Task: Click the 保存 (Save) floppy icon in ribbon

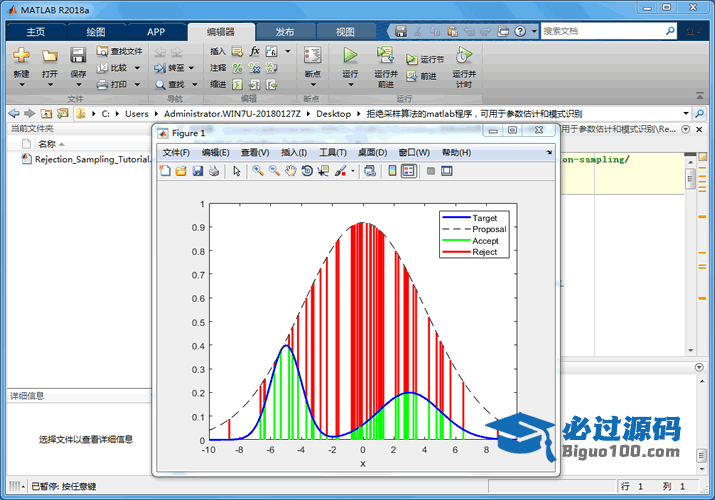Action: tap(78, 55)
